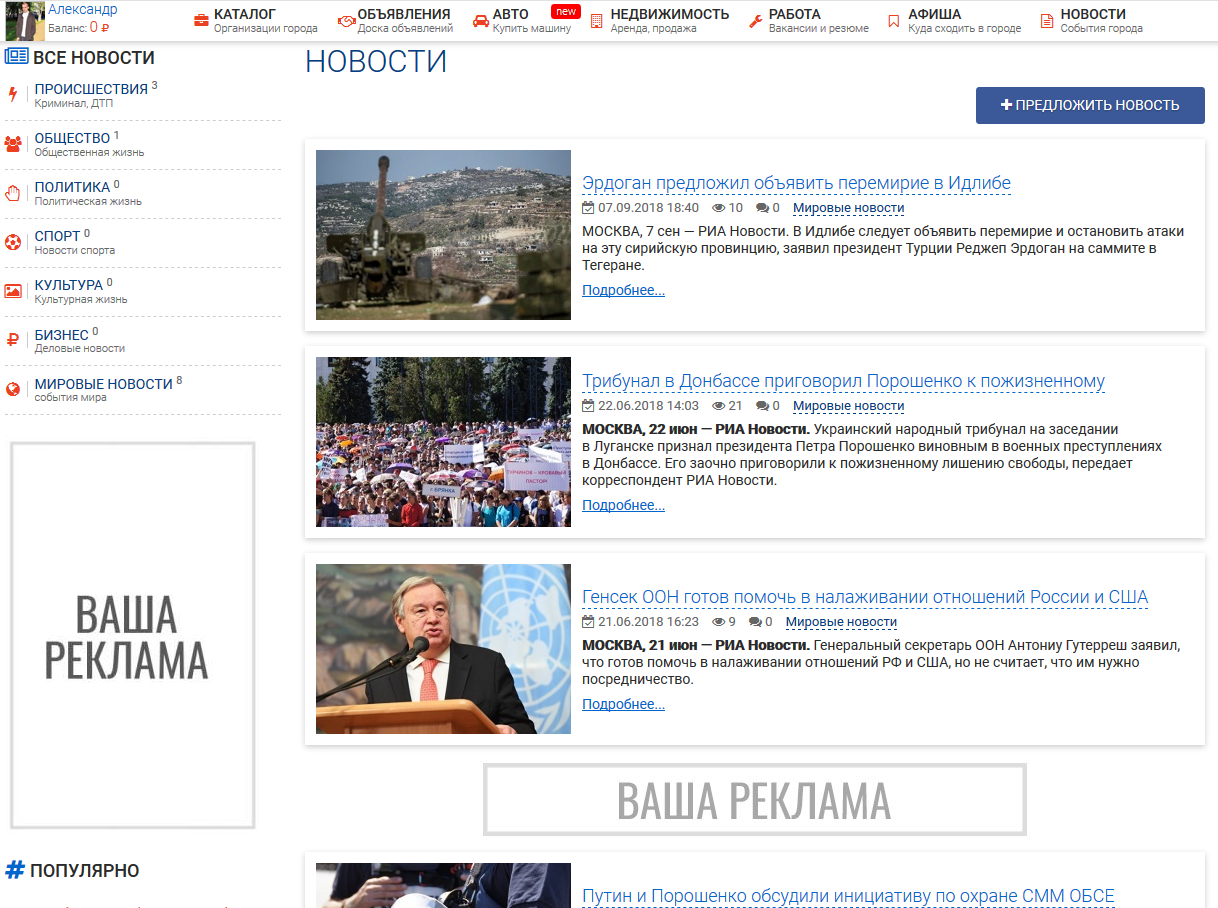Image resolution: width=1218 pixels, height=908 pixels.
Task: Click the soccer ball Спорт icon
Action: (13, 242)
